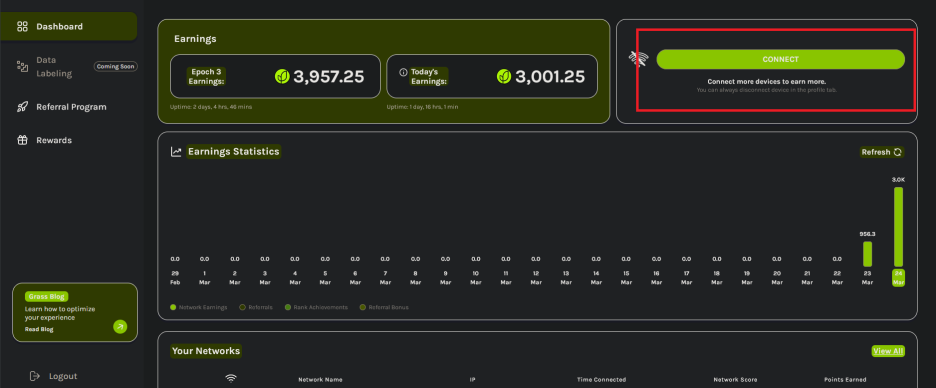Click the Referral Program rocket icon
936x388 pixels.
tap(22, 107)
